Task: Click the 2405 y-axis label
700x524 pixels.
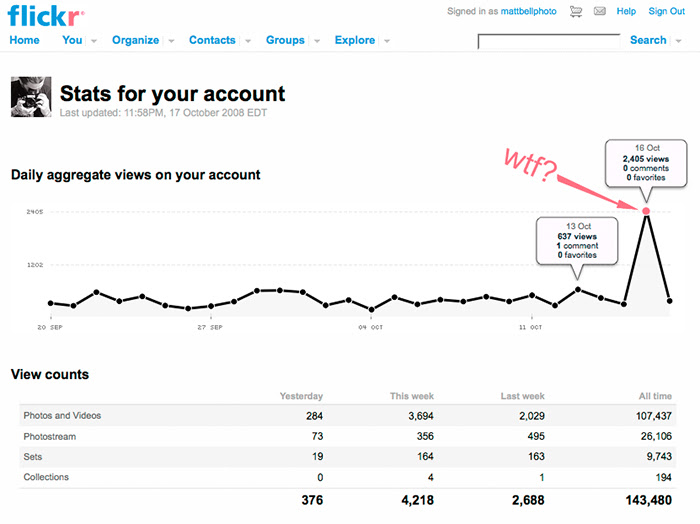Action: 35,212
